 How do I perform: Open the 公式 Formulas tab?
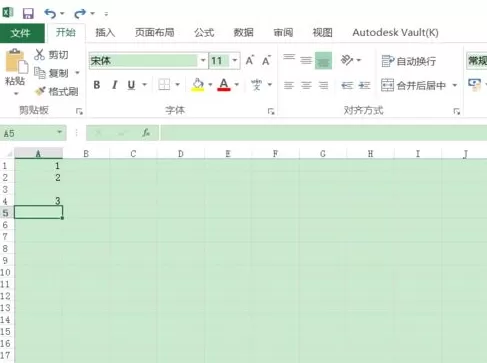click(204, 33)
